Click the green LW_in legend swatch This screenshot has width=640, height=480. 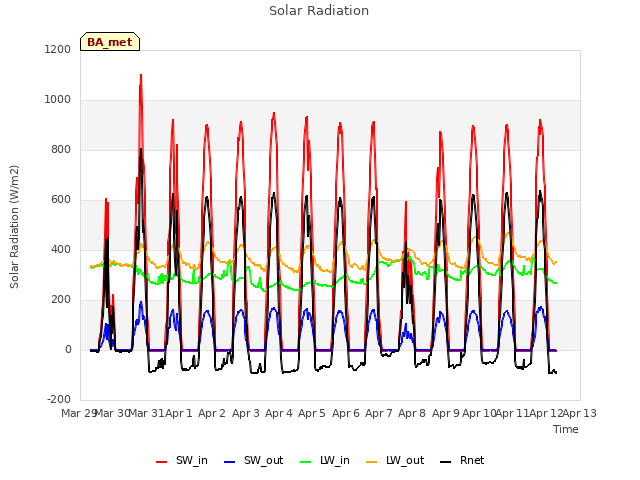[306, 462]
